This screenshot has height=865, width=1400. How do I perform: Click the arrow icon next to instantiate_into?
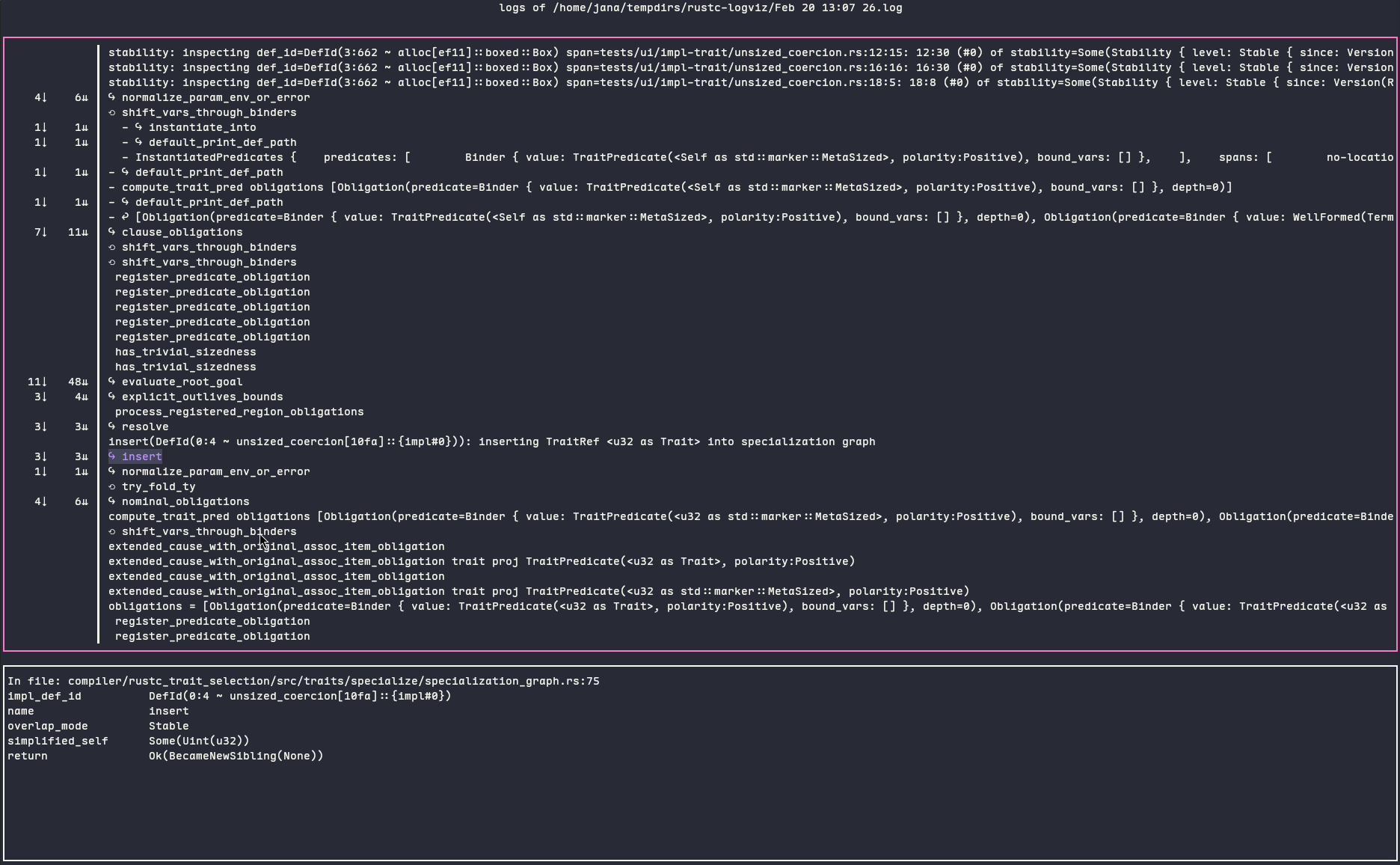click(x=139, y=127)
